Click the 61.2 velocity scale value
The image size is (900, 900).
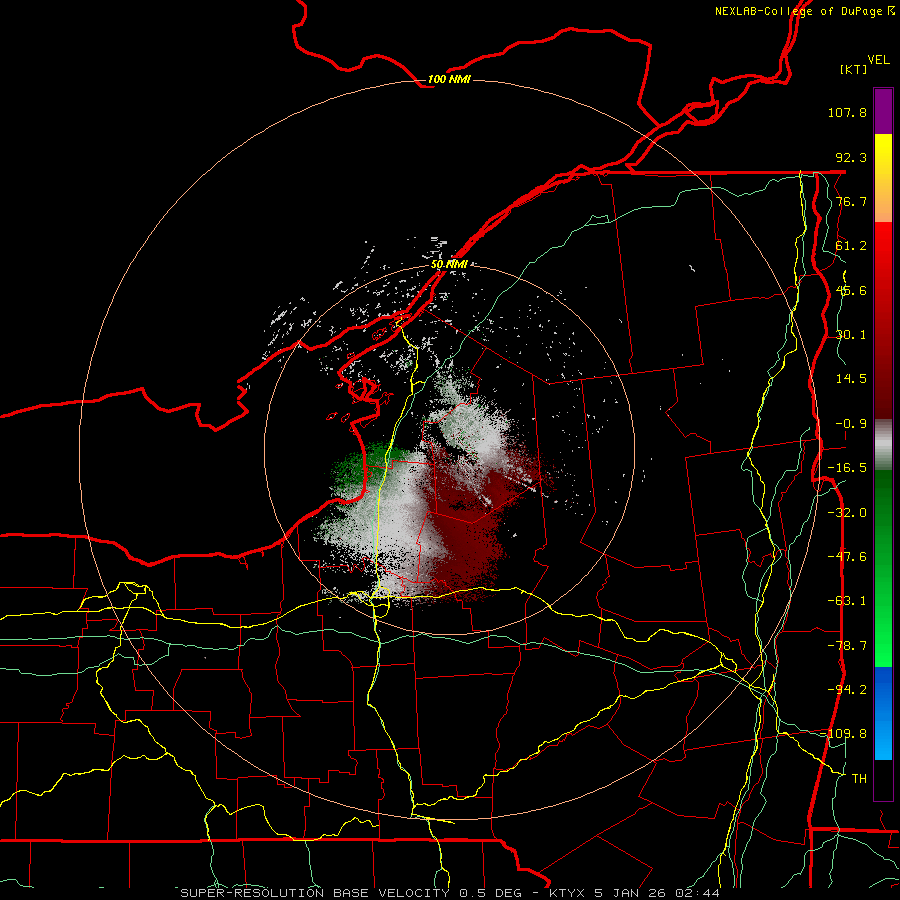(850, 246)
